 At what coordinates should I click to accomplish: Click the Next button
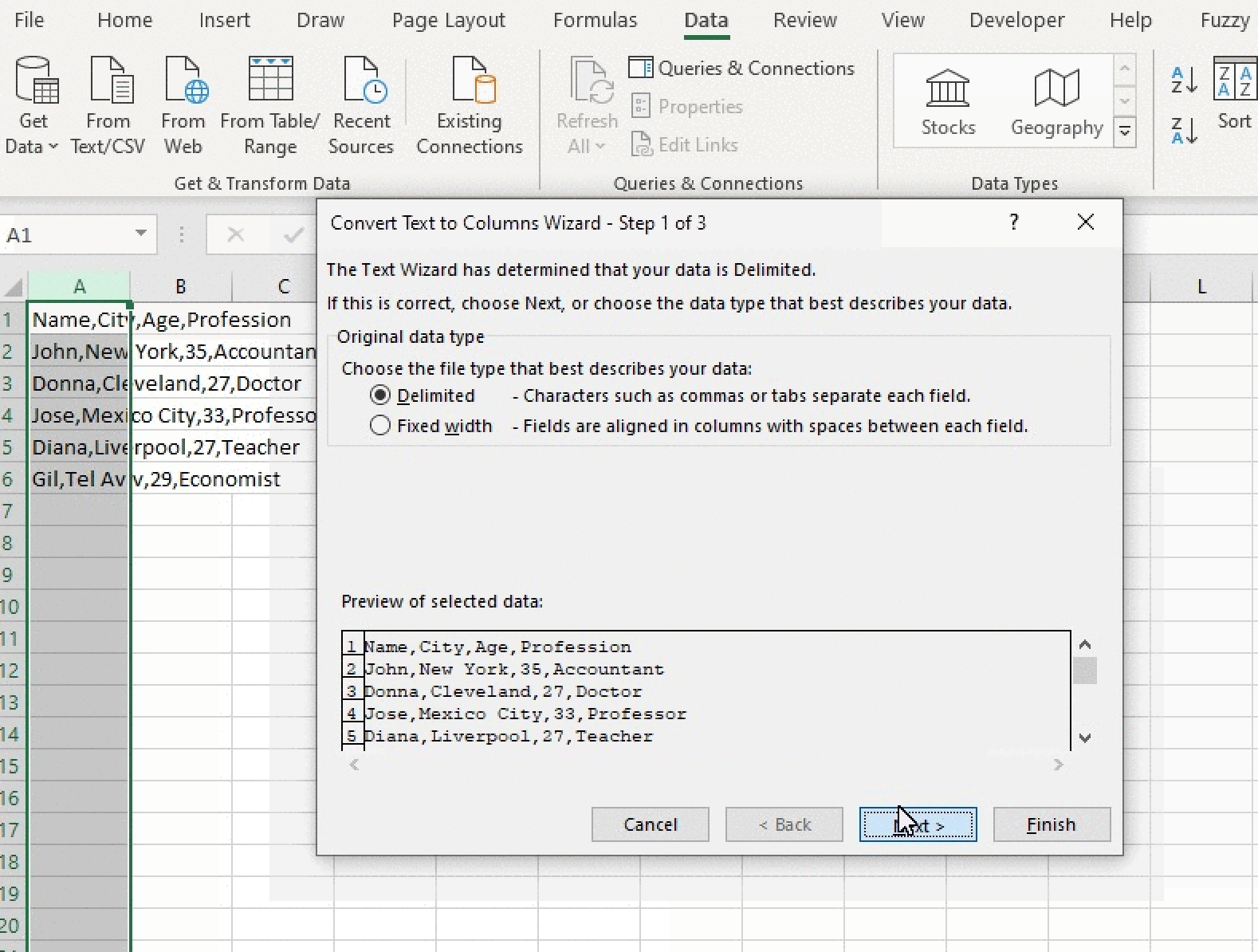[918, 824]
